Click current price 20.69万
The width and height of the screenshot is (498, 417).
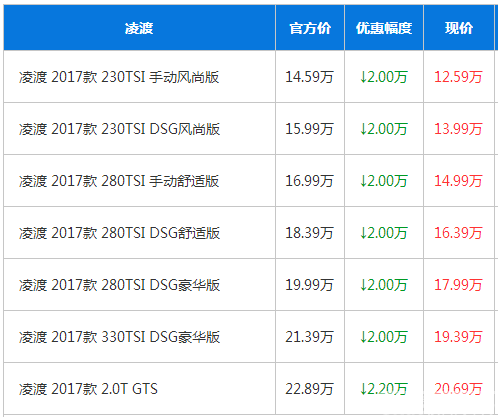pyautogui.click(x=458, y=389)
